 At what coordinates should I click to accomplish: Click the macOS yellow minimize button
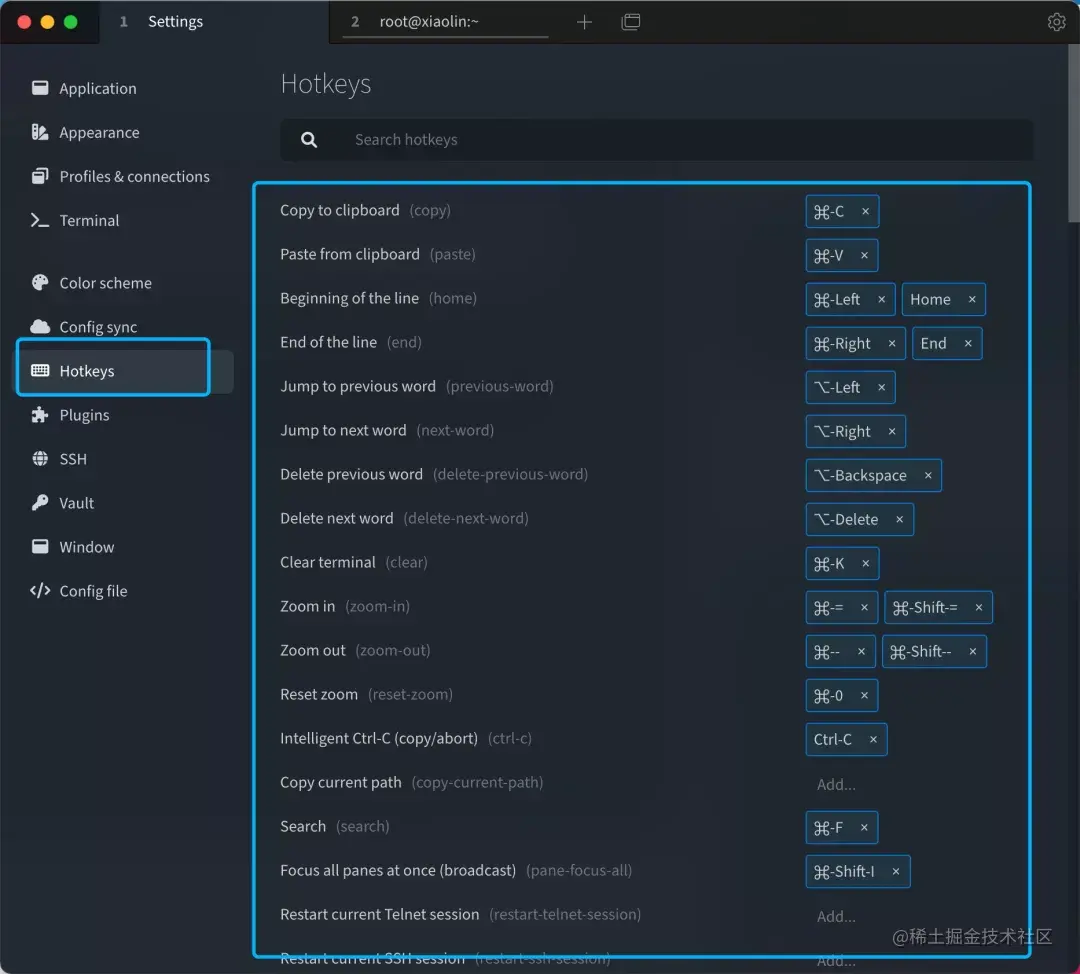(x=47, y=22)
